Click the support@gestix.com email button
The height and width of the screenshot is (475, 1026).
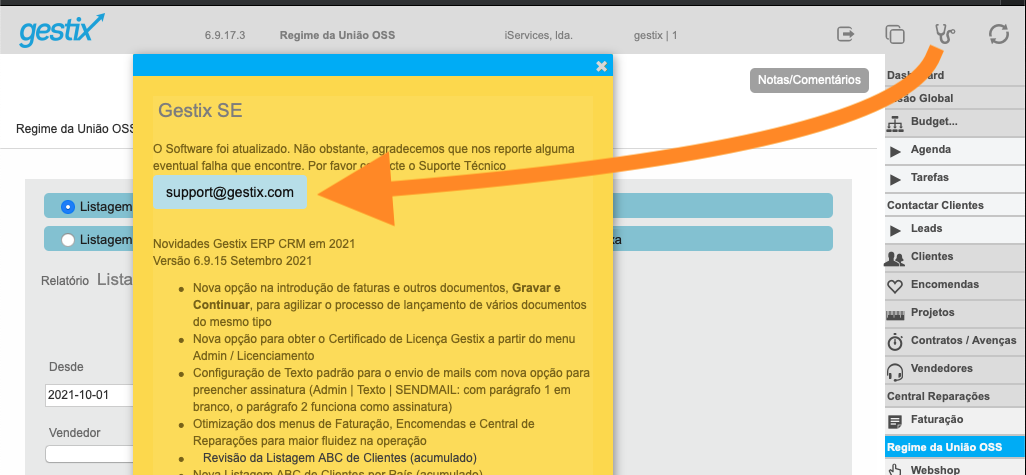230,192
